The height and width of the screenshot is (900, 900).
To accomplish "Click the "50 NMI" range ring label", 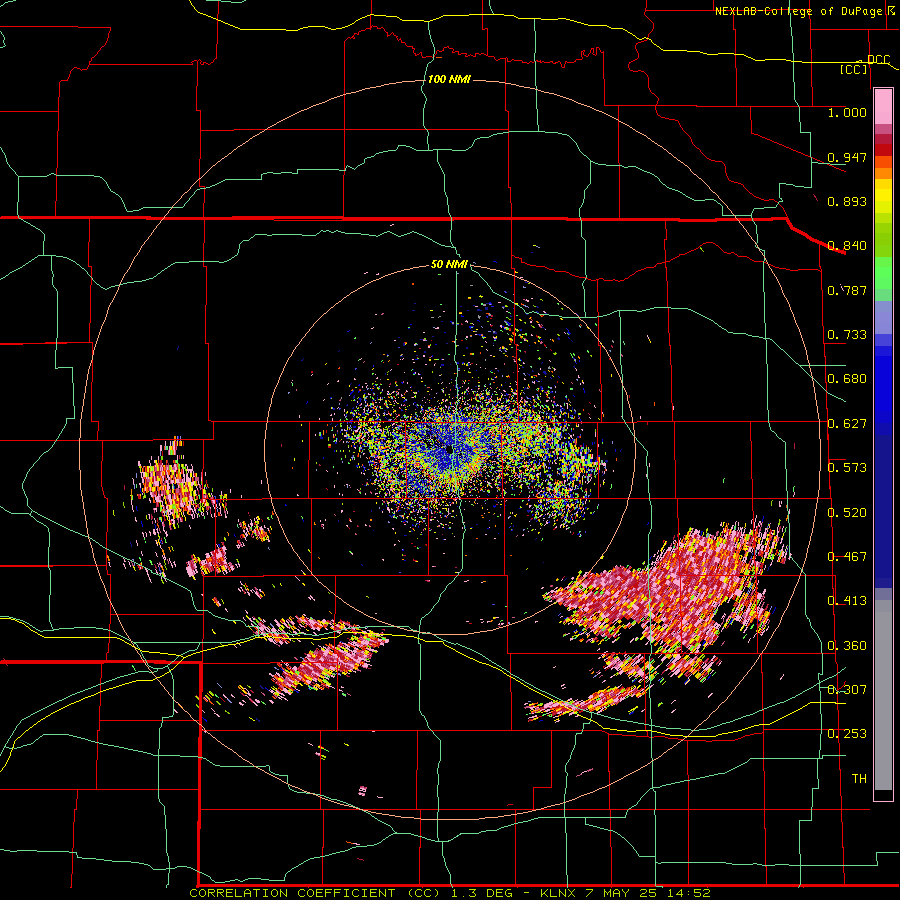I will tap(449, 264).
